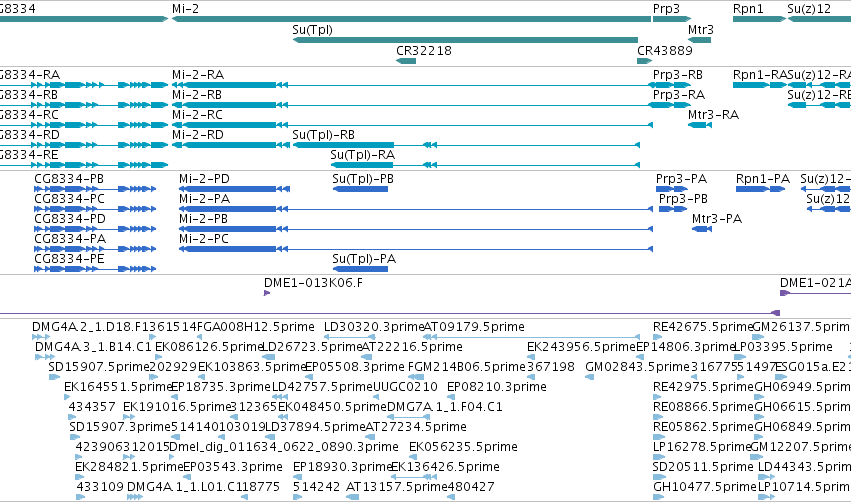Click the Su(z)12 gene label
Screen dimensions: 851x502
coord(809,9)
